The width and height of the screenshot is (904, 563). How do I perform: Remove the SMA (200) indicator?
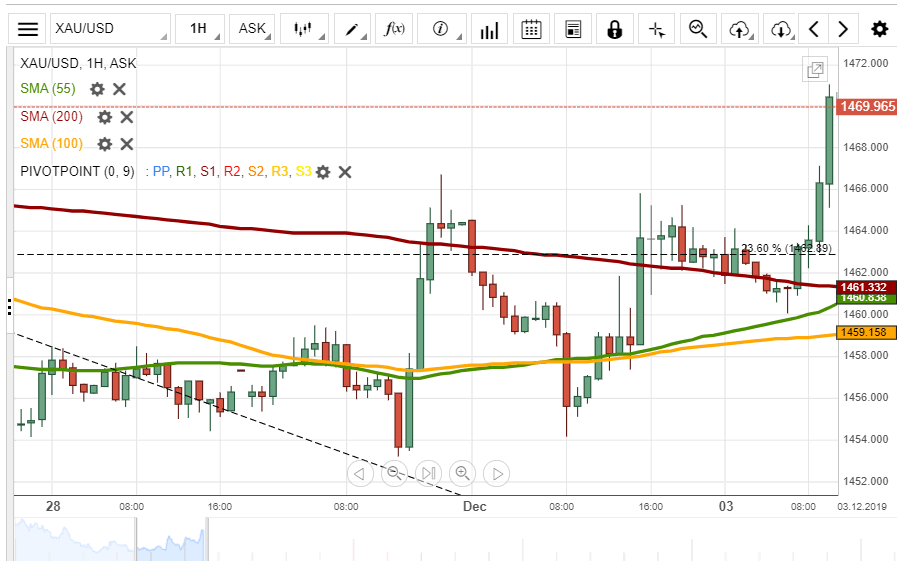pyautogui.click(x=127, y=117)
